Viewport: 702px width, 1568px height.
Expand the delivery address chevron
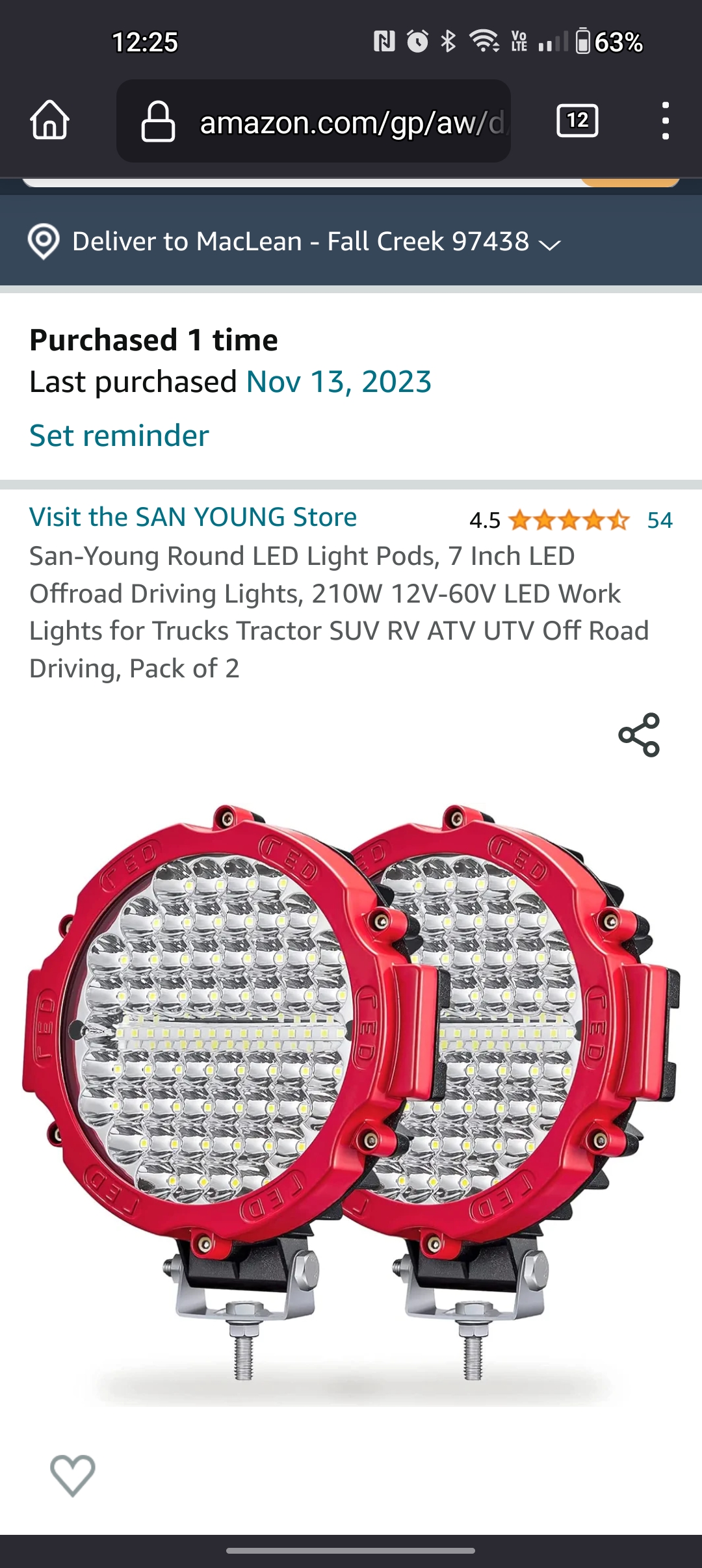550,244
